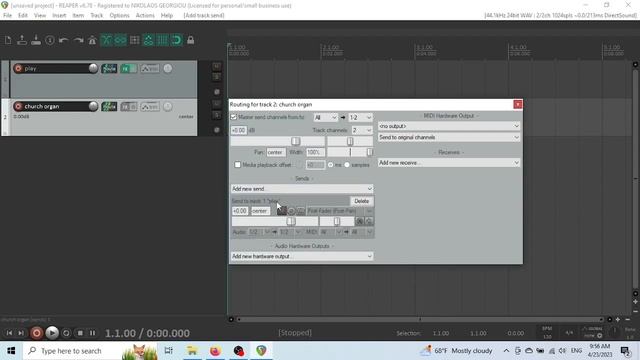The width and height of the screenshot is (640, 360).
Task: Toggle the lock toolbar icon
Action: 191,40
